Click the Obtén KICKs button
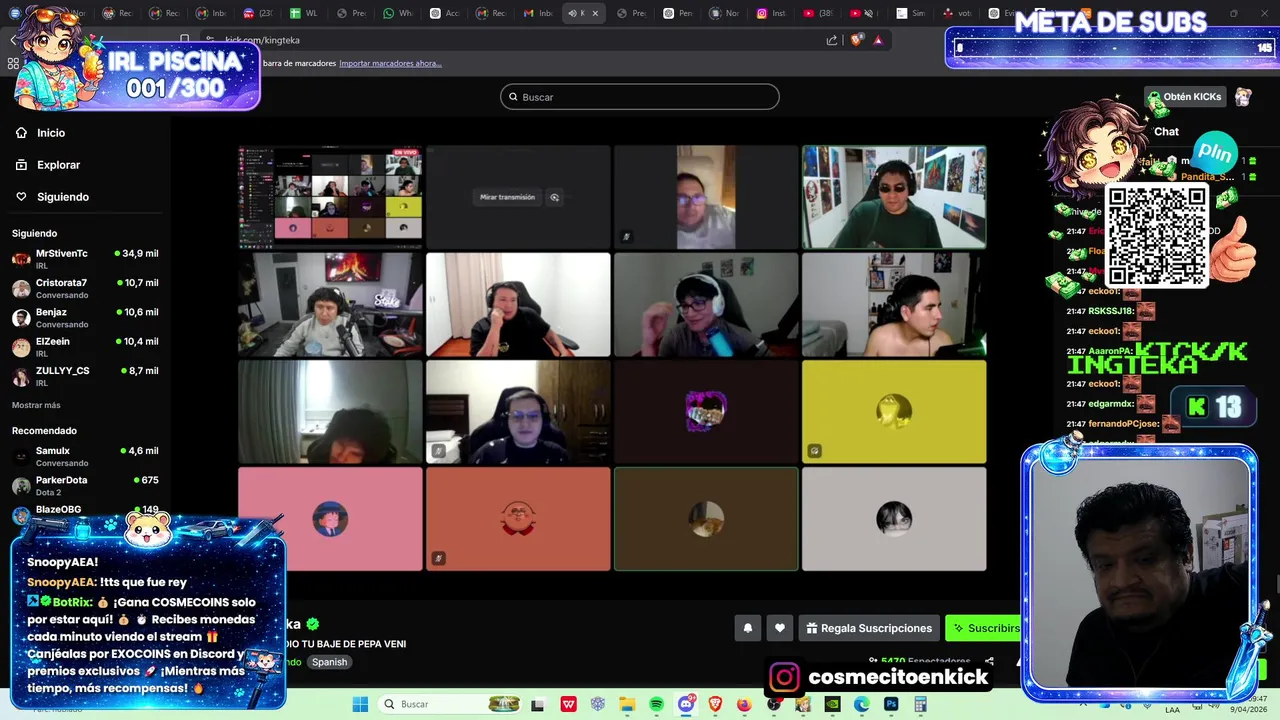Image resolution: width=1280 pixels, height=720 pixels. click(1185, 97)
